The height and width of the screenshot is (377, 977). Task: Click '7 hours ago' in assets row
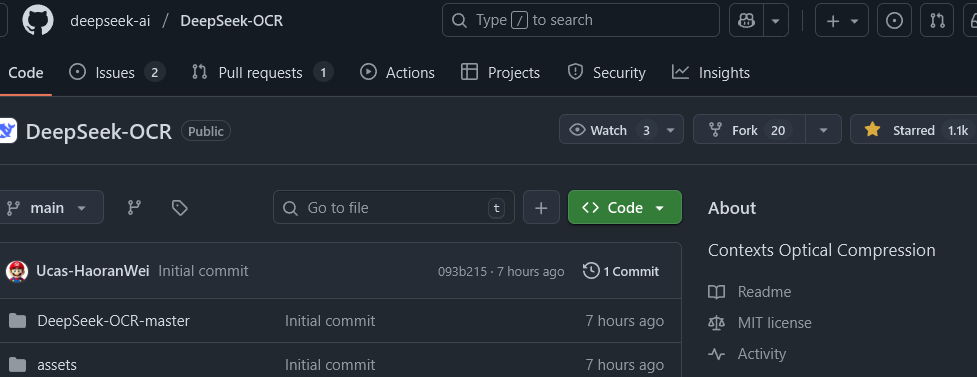[x=624, y=365]
